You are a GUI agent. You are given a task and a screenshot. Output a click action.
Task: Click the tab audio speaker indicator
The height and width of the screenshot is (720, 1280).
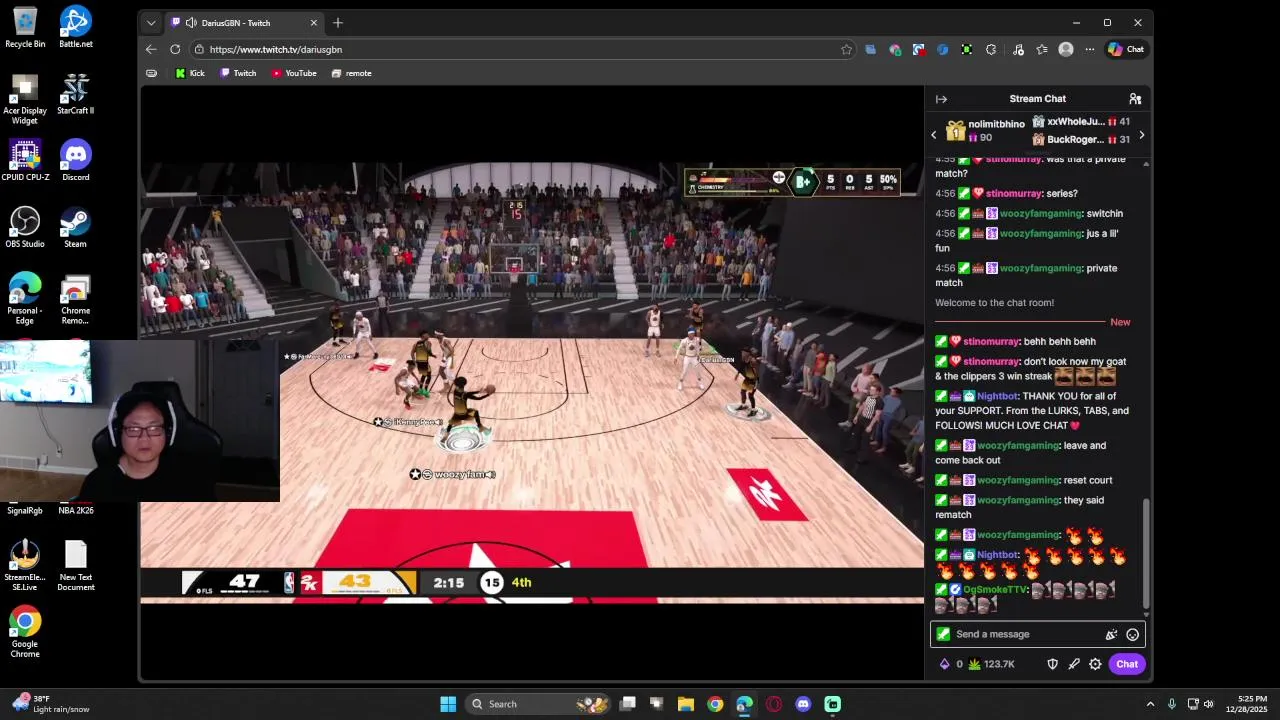[x=191, y=22]
